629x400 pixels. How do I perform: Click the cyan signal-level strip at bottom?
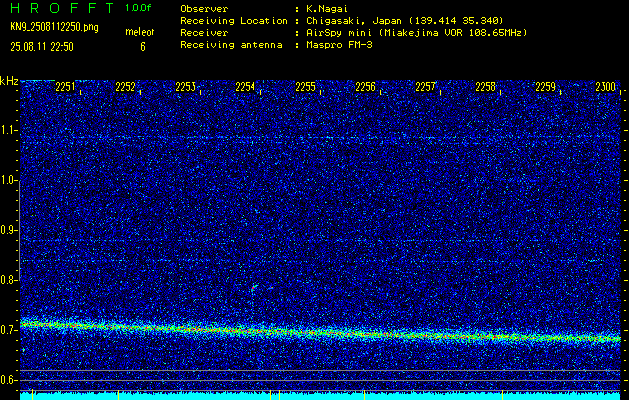pyautogui.click(x=321, y=396)
